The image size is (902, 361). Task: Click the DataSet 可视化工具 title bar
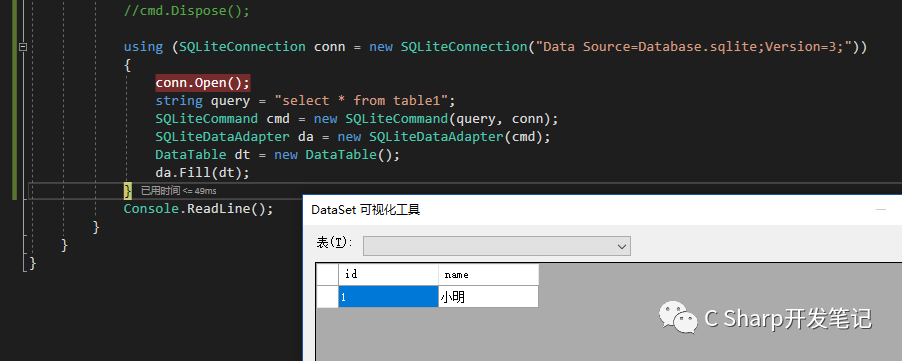tap(602, 210)
